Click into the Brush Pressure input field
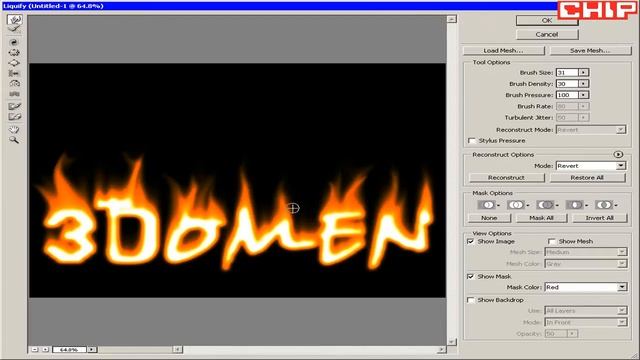The image size is (640, 360). 567,95
